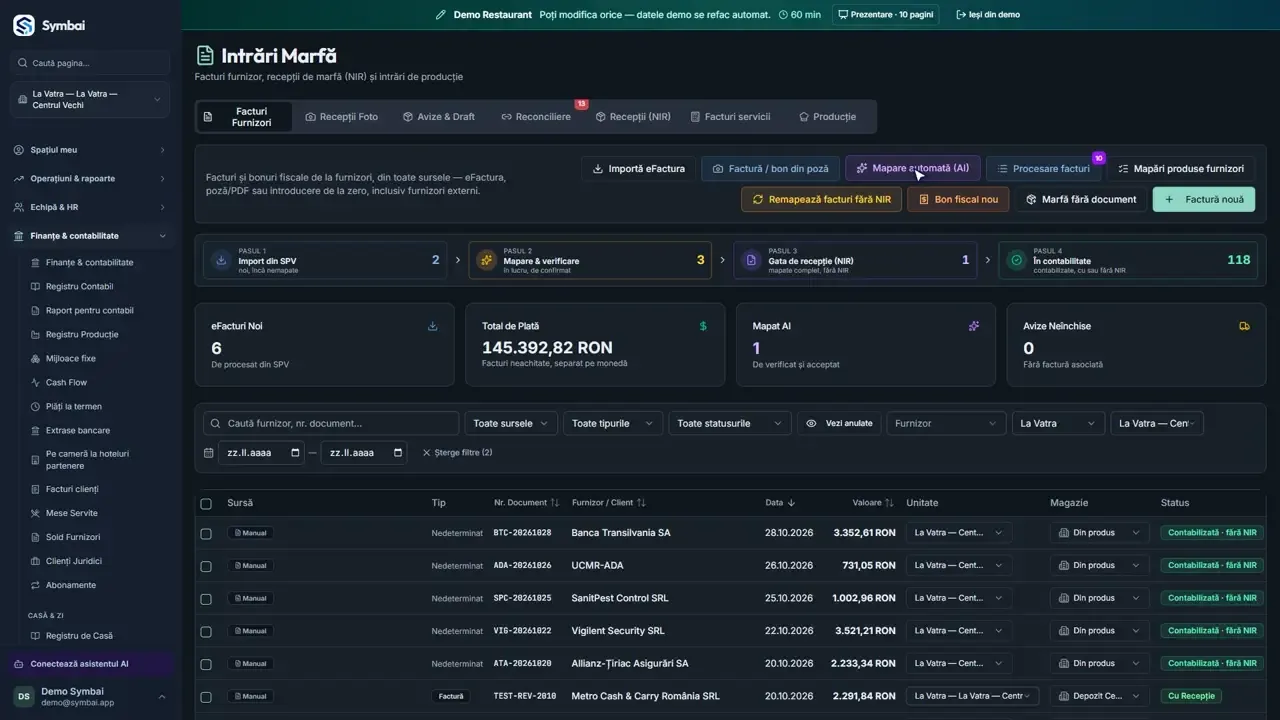Image resolution: width=1280 pixels, height=720 pixels.
Task: Collapse the Finanțe & contabilitate sidebar section
Action: (x=90, y=236)
